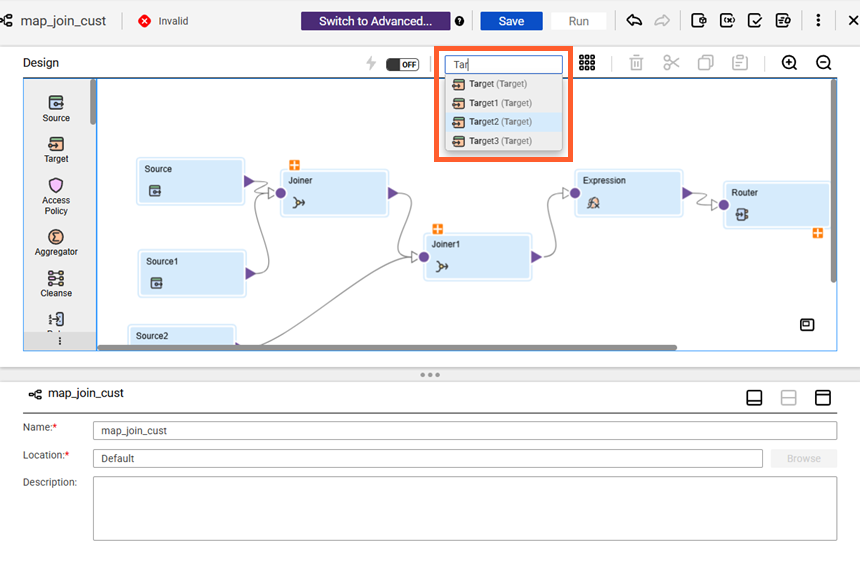Image resolution: width=860 pixels, height=584 pixels.
Task: Select the Source2 transformation box on the canvas
Action: click(x=182, y=335)
